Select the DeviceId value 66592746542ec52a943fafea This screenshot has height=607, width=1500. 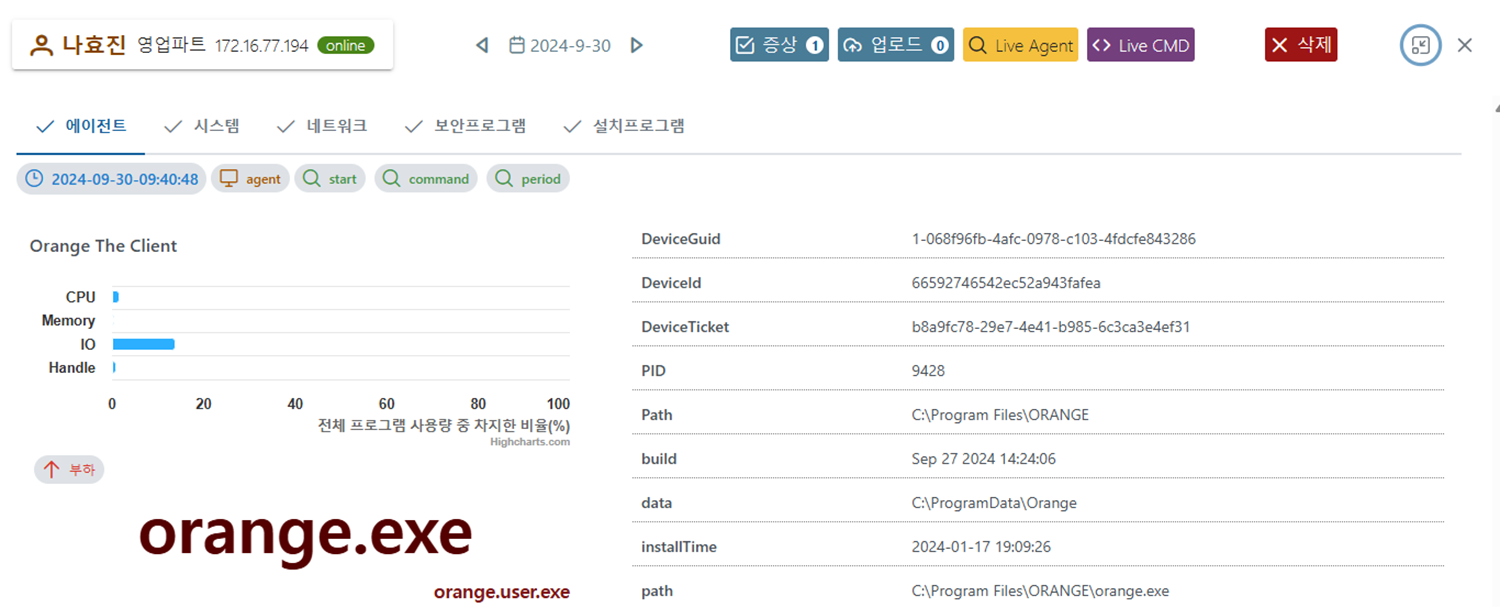pyautogui.click(x=1006, y=283)
